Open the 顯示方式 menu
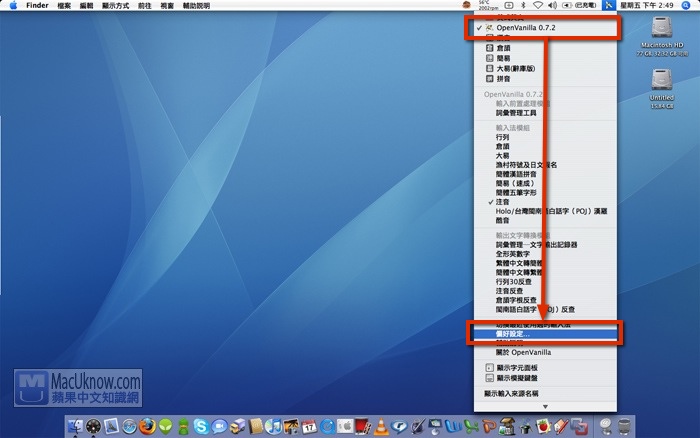Image resolution: width=700 pixels, height=438 pixels. pos(115,5)
